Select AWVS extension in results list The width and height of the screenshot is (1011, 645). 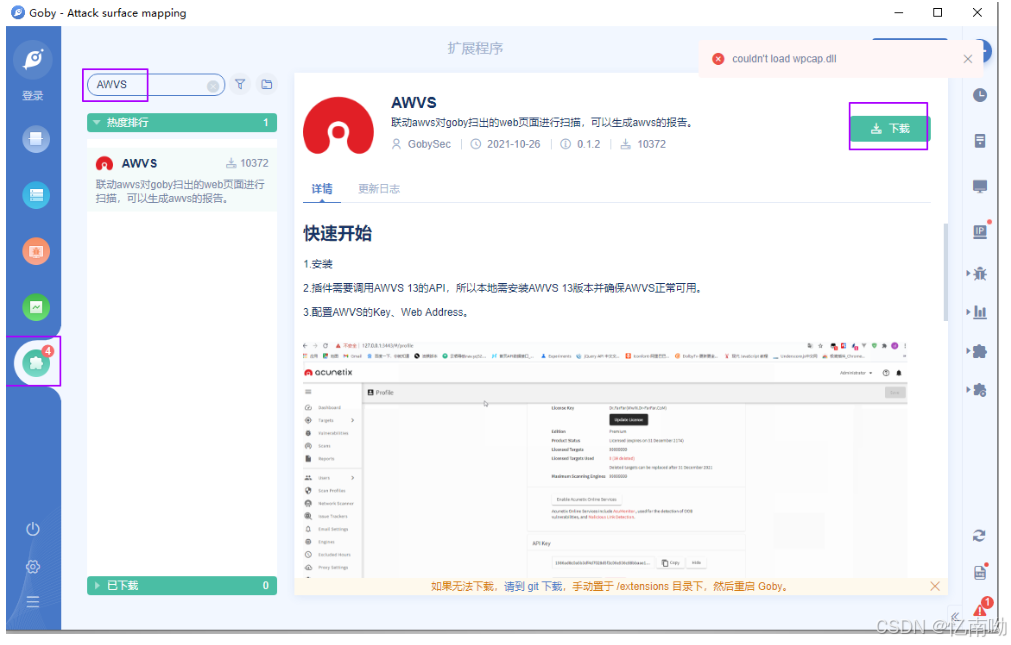pos(182,180)
